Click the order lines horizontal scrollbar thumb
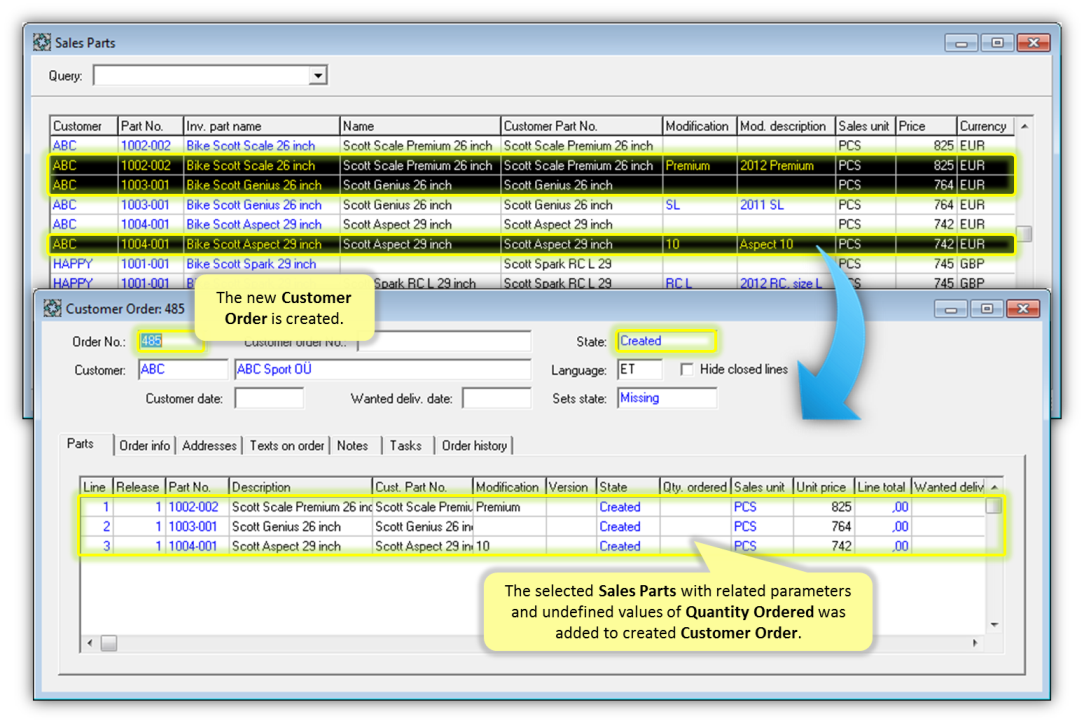This screenshot has height=723, width=1084. (x=109, y=644)
